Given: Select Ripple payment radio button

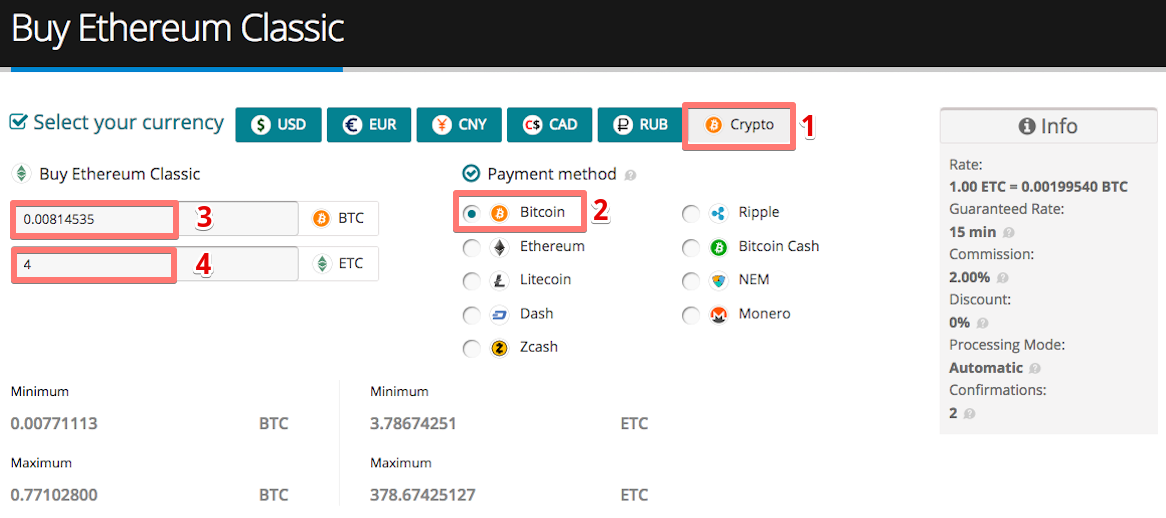Looking at the screenshot, I should (x=691, y=214).
